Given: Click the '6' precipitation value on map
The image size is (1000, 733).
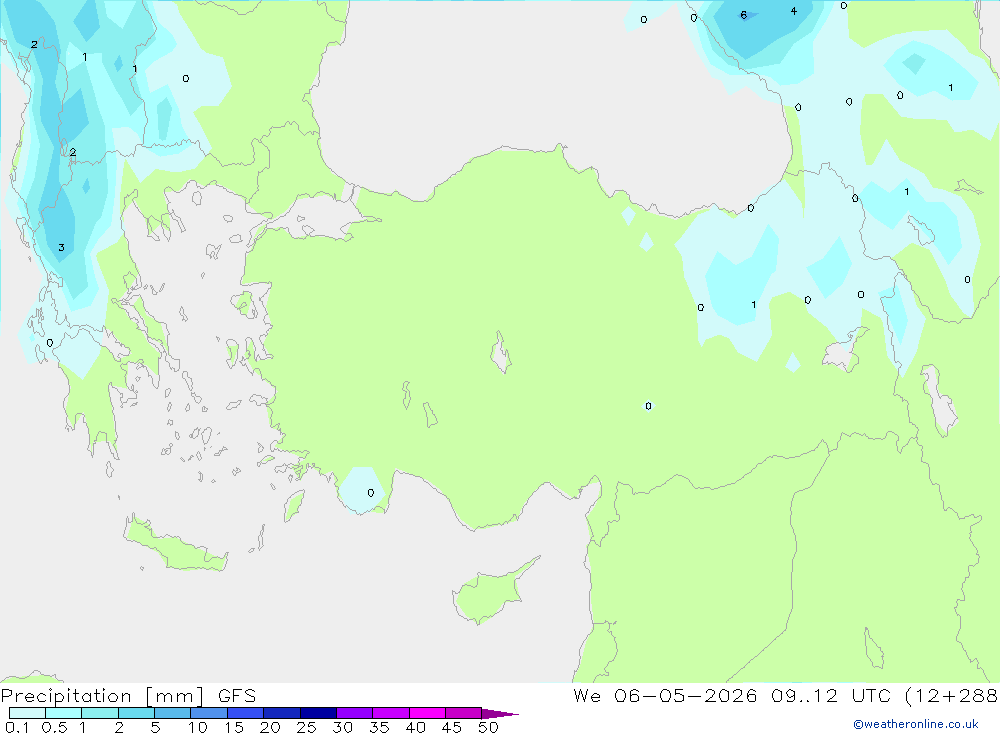Looking at the screenshot, I should point(744,15).
